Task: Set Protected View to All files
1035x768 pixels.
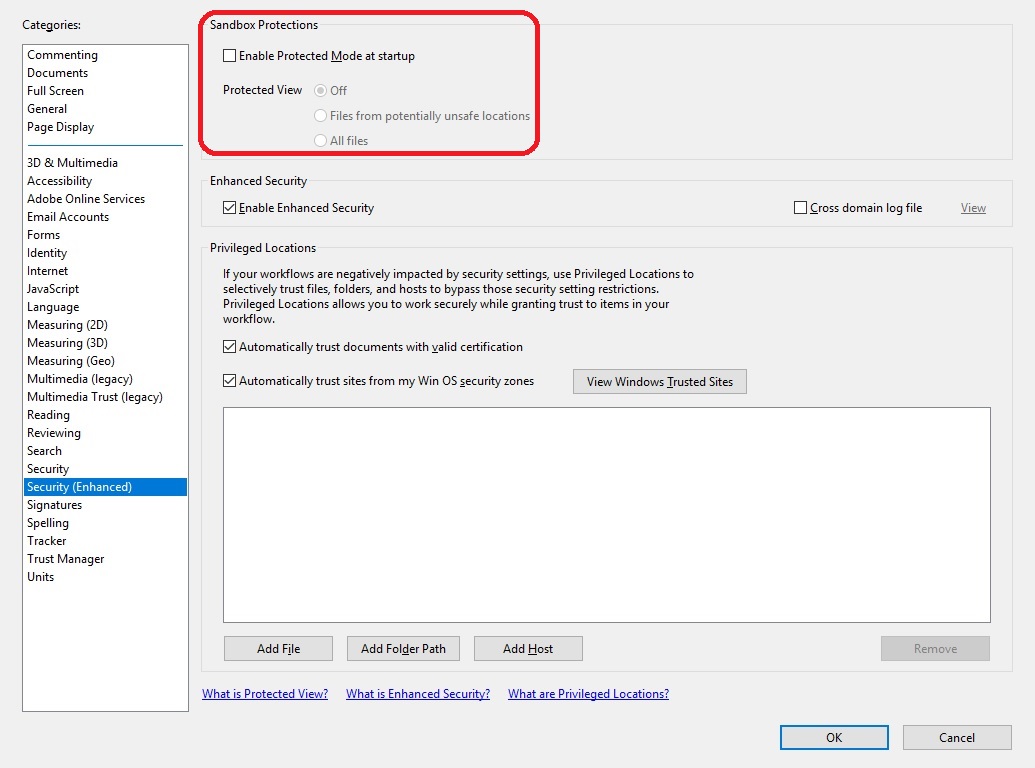Action: click(320, 140)
